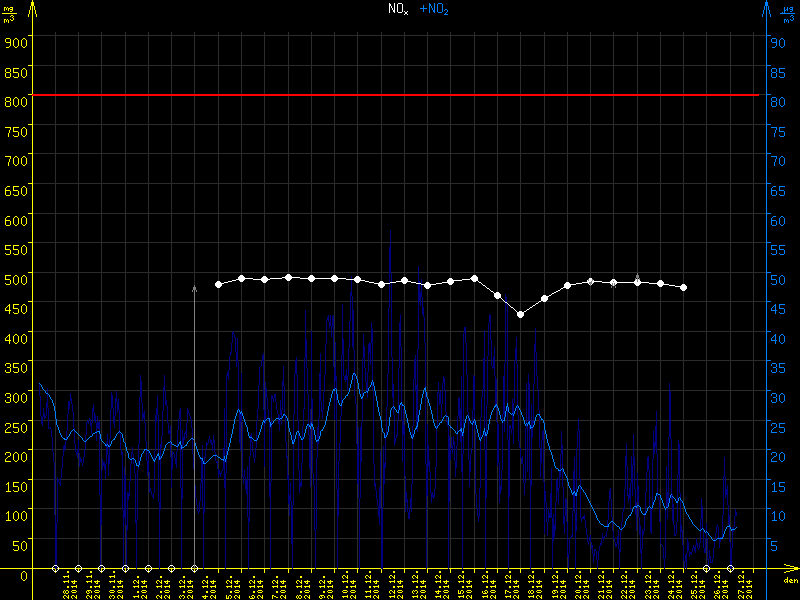Screen dimensions: 800x600
Task: Click the 17.12.2014 date label
Action: tap(511, 585)
